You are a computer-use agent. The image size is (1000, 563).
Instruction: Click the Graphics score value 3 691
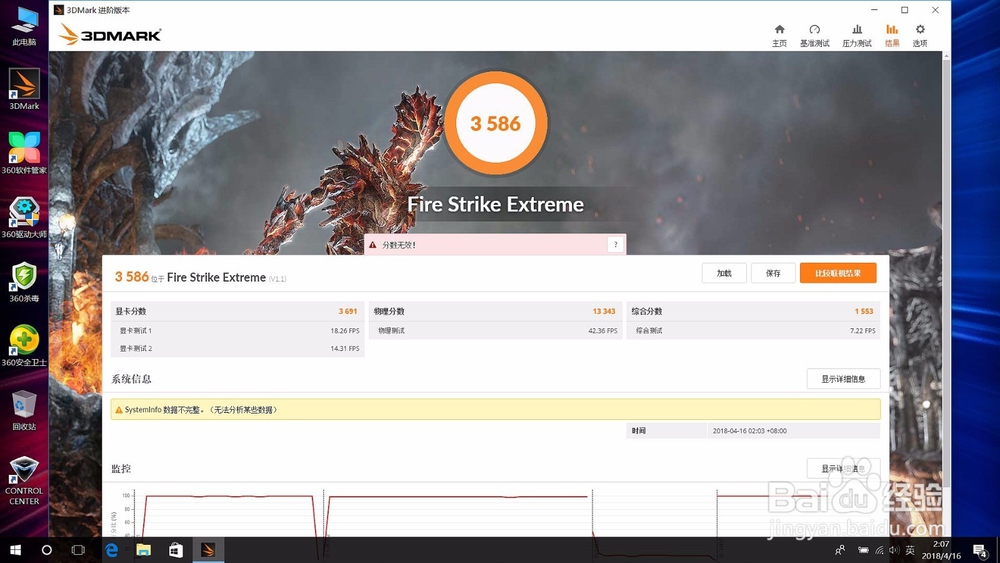point(348,311)
